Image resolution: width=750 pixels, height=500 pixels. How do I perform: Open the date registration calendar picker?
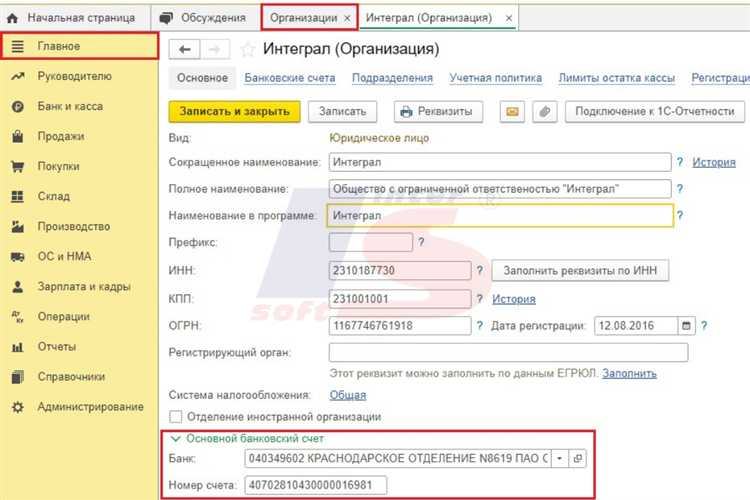[686, 326]
